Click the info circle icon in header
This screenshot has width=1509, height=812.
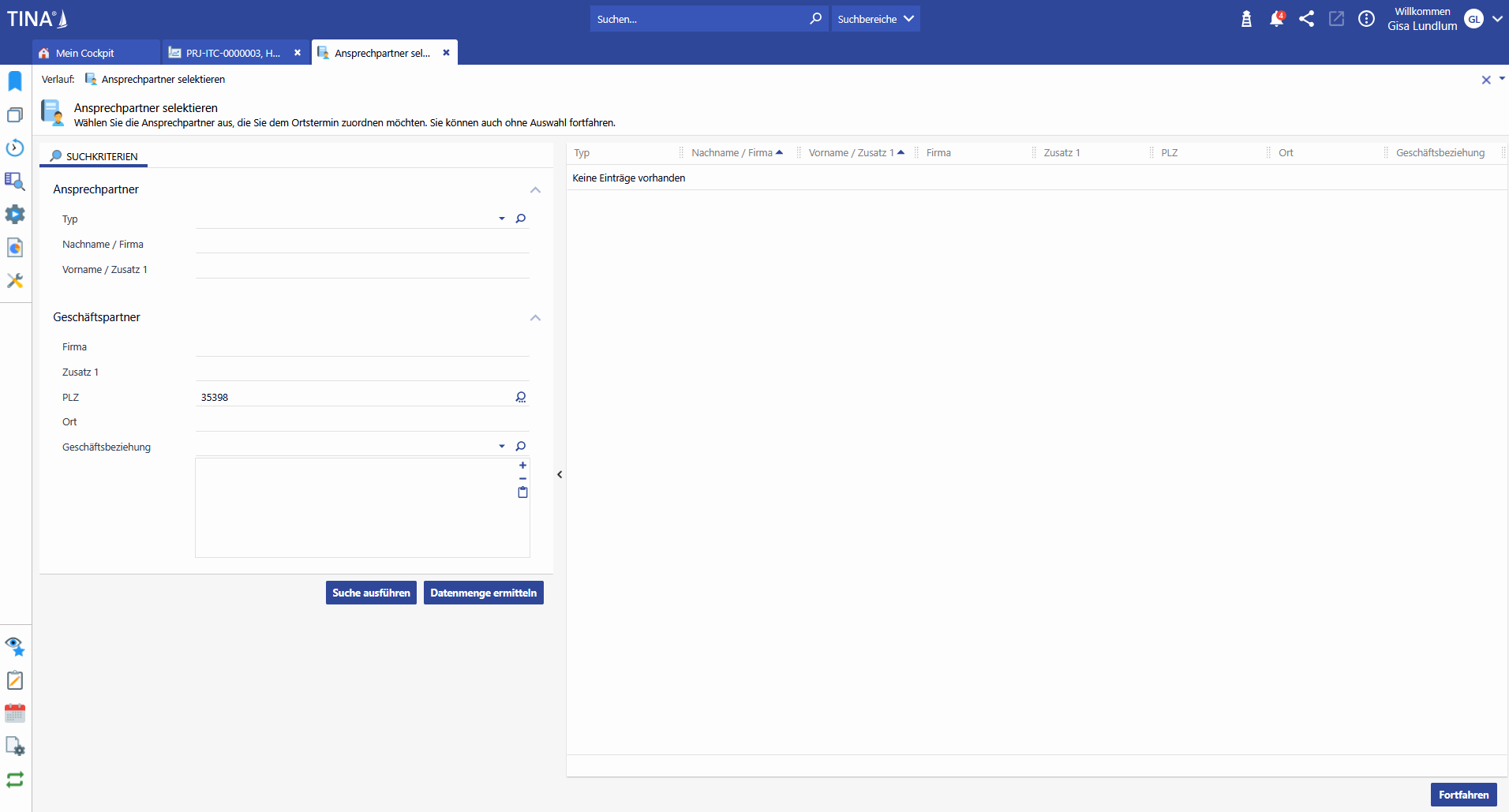[1366, 19]
